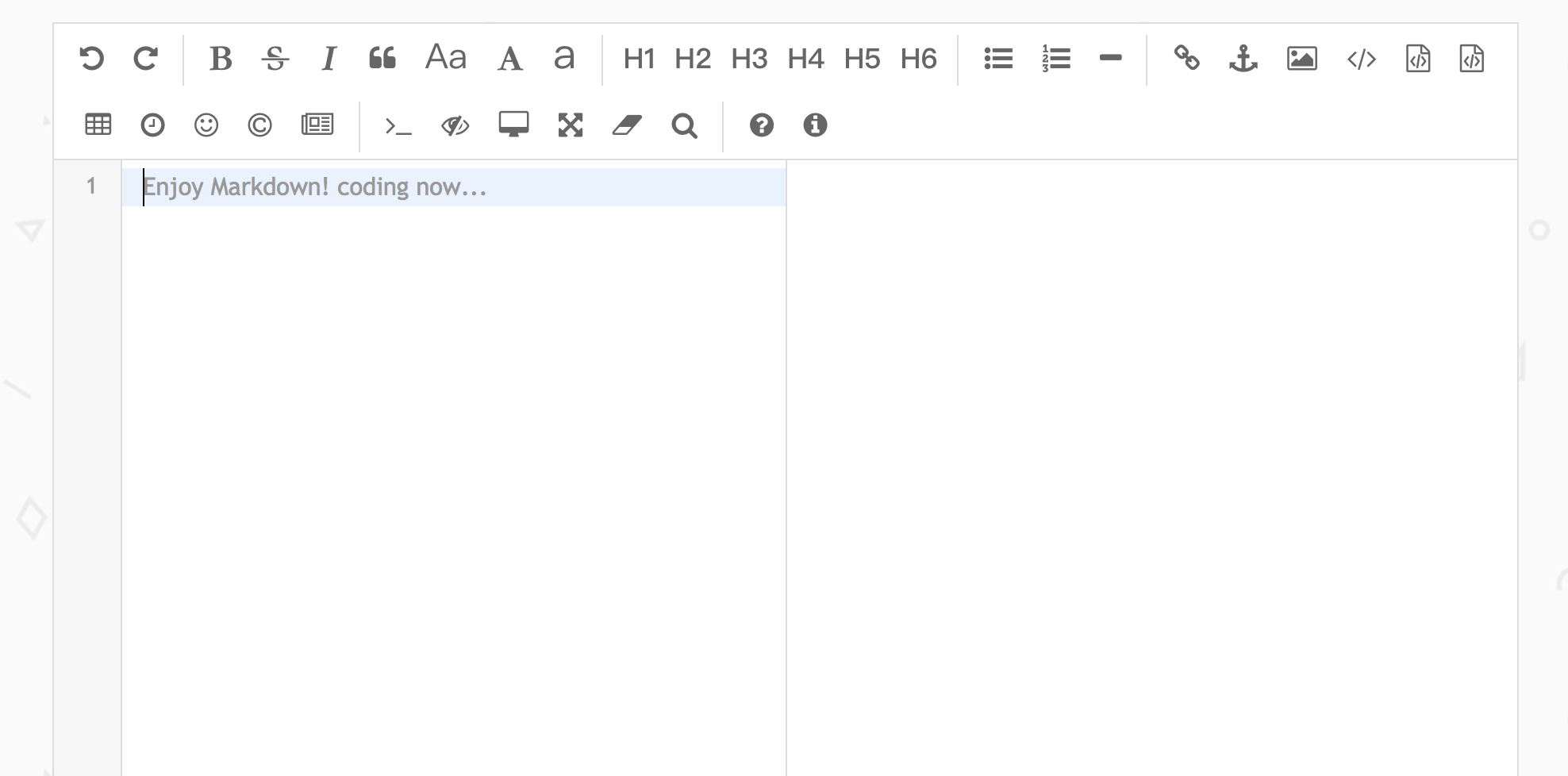1568x776 pixels.
Task: Insert an ordered numbered list
Action: coord(1056,59)
